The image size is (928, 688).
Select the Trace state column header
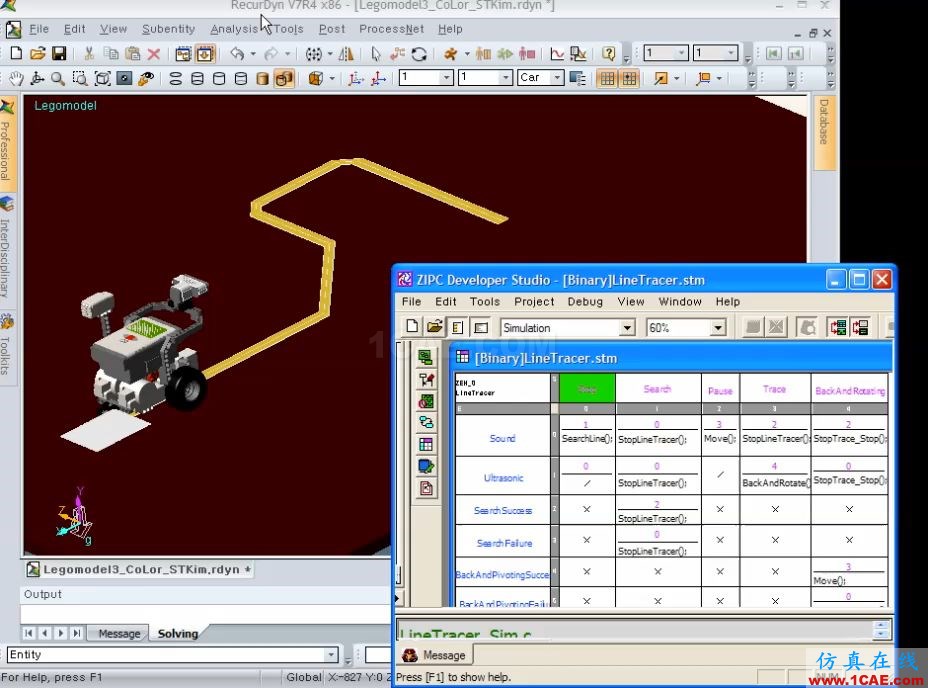(x=774, y=389)
